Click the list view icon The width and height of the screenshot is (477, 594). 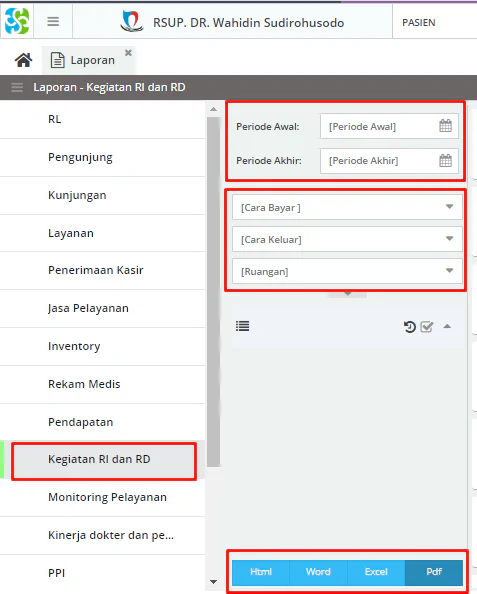coord(242,326)
